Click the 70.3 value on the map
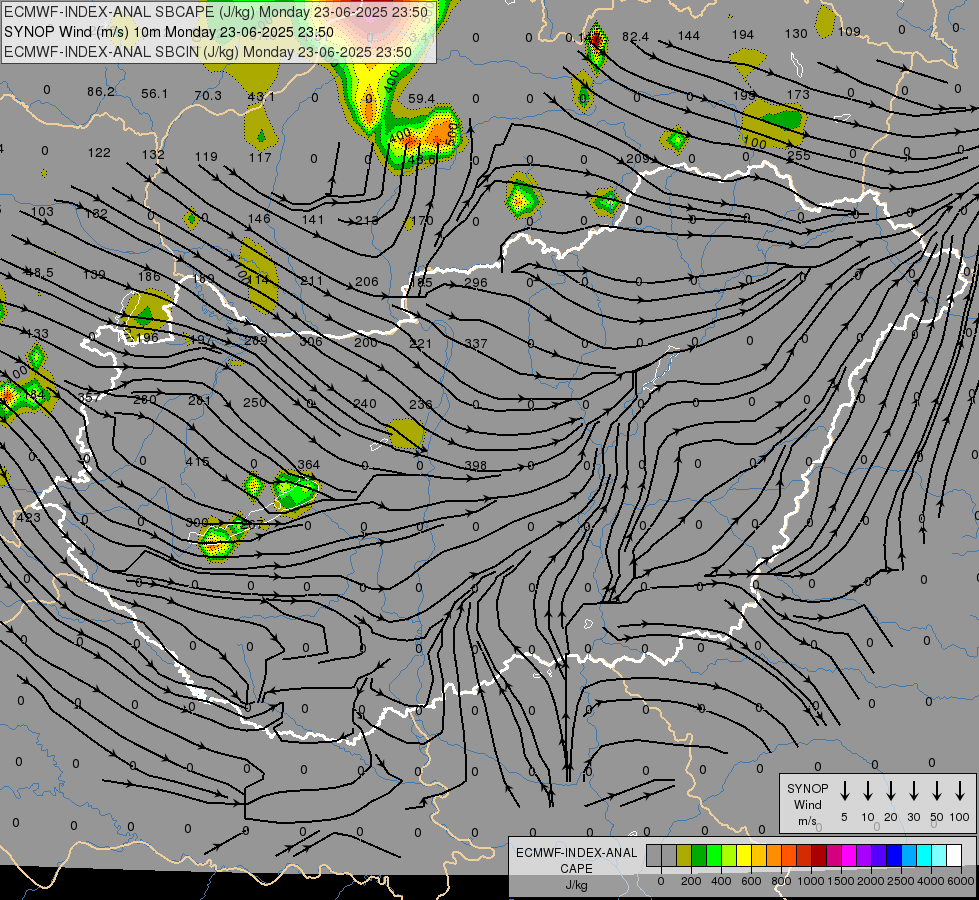 (x=208, y=96)
